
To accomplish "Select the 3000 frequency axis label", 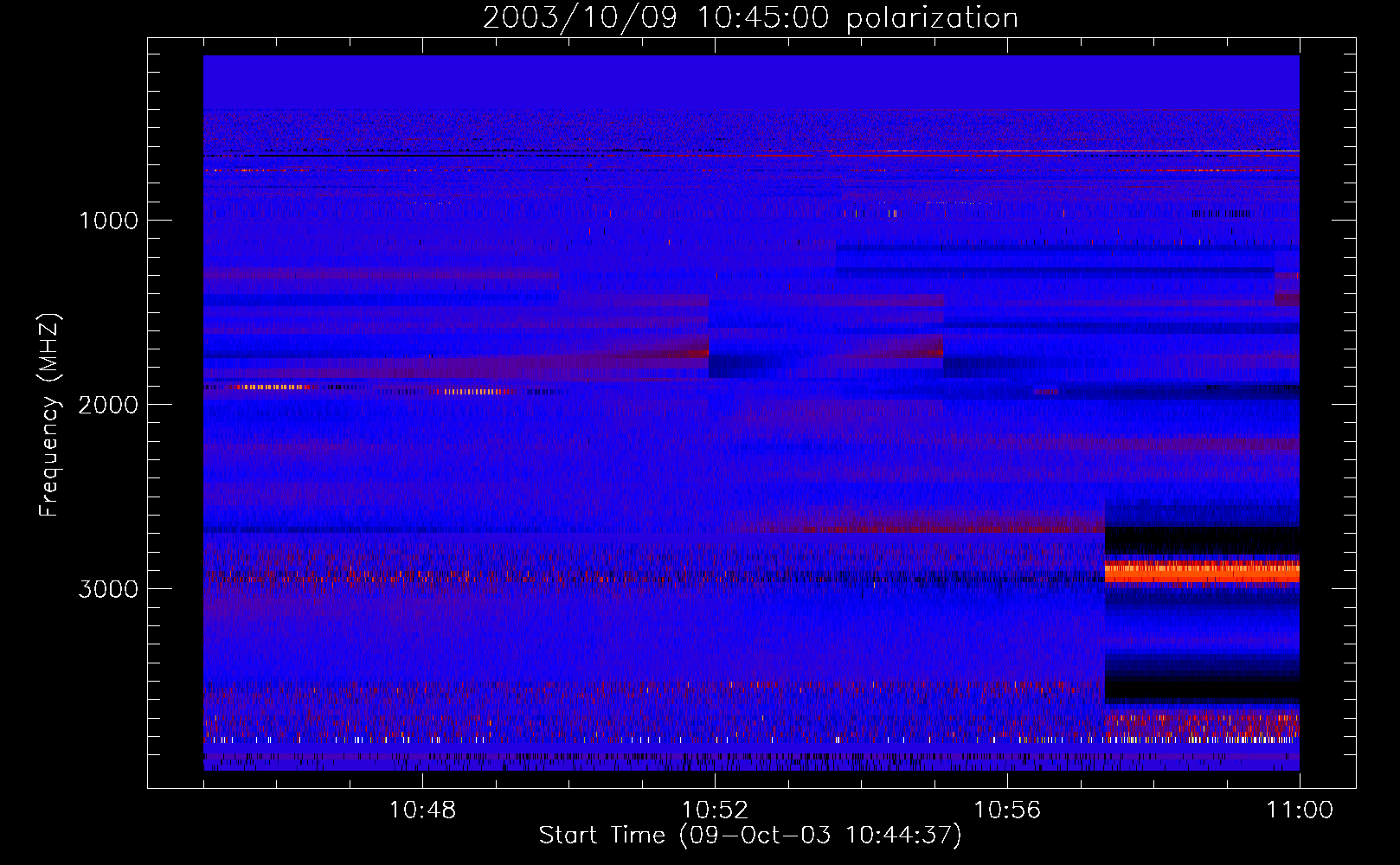I will pos(108,589).
